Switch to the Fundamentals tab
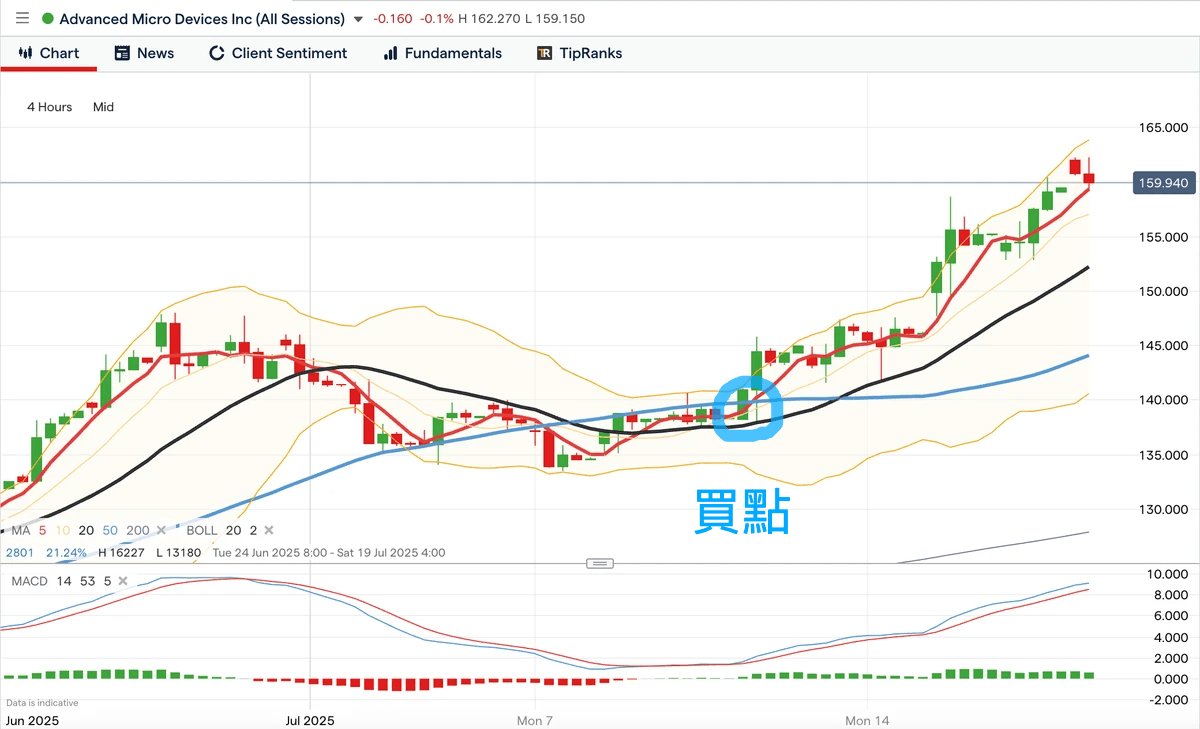This screenshot has width=1200, height=729. (x=442, y=53)
